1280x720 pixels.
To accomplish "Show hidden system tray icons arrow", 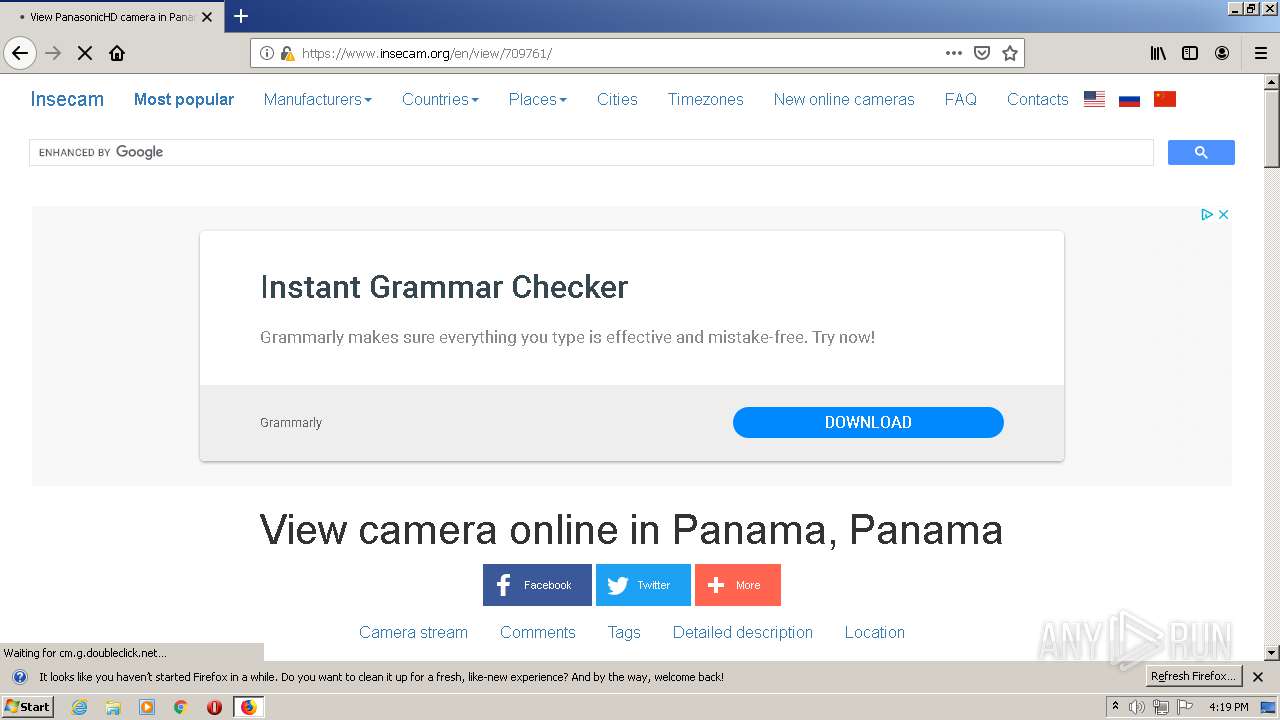I will 1116,707.
